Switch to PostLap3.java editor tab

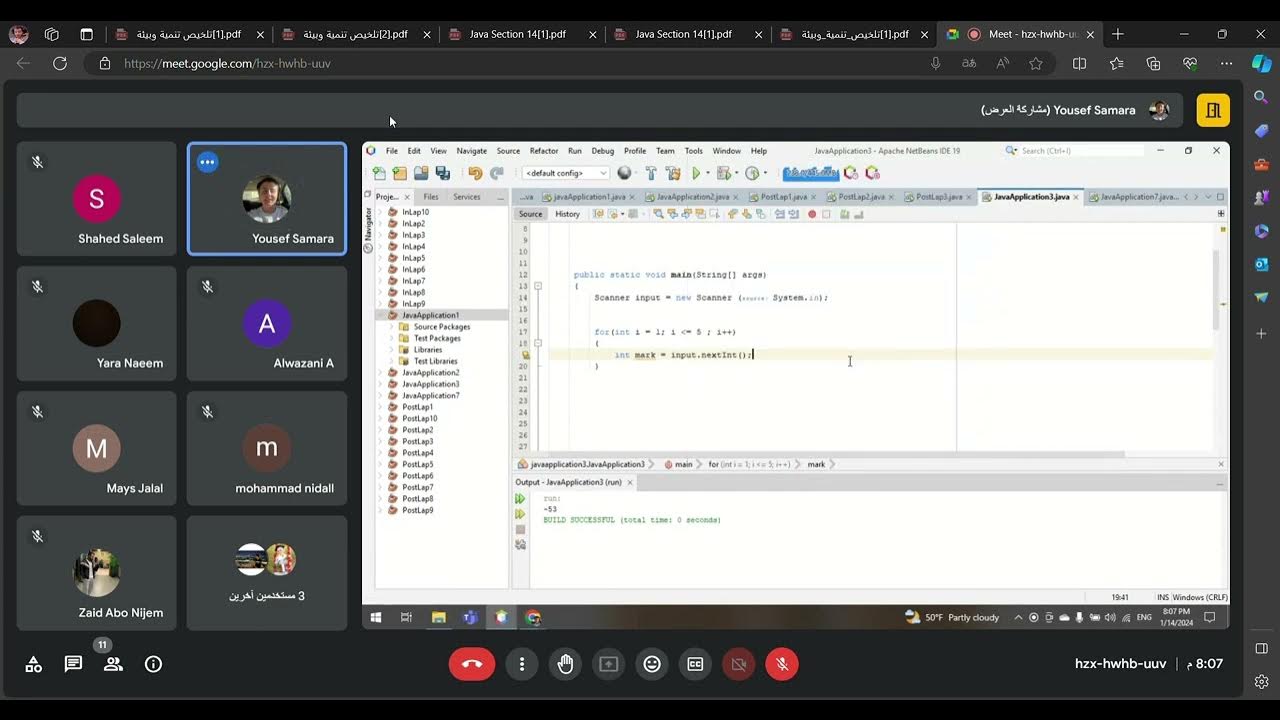click(939, 197)
